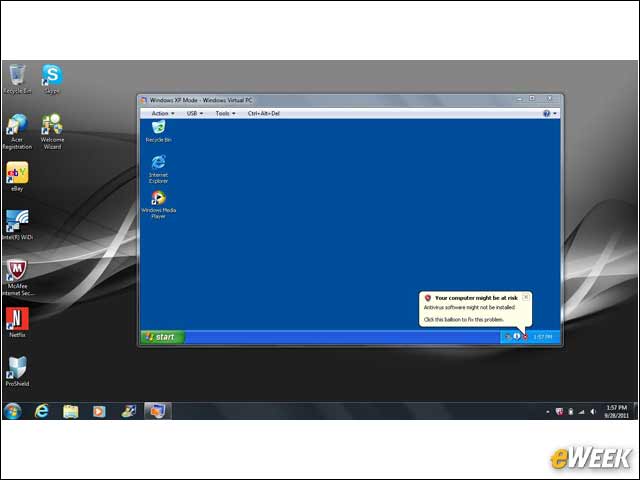Open the Action menu in Virtual PC

163,113
